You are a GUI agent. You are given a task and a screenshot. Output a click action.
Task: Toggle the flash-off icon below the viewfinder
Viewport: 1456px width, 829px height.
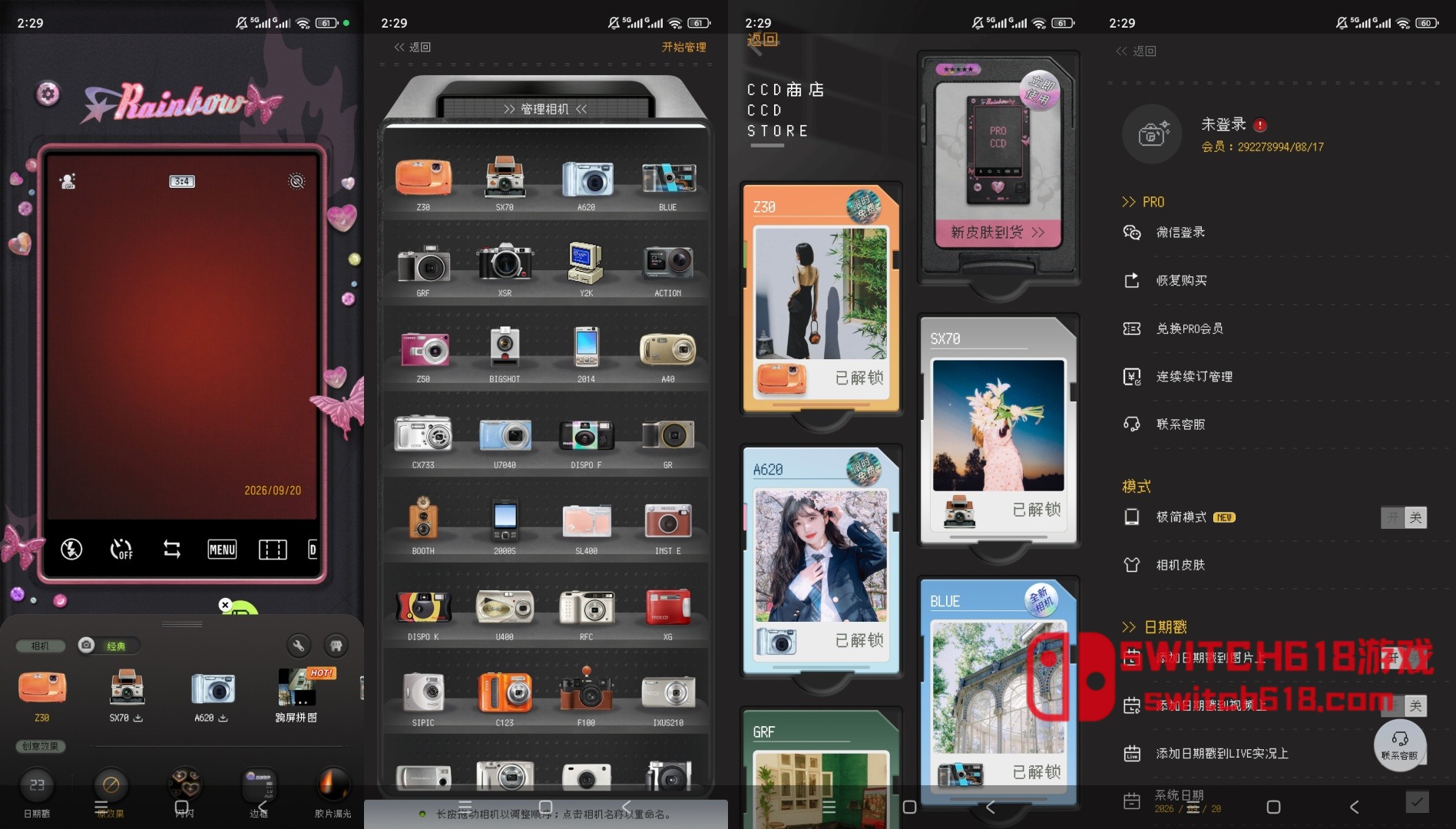point(71,549)
